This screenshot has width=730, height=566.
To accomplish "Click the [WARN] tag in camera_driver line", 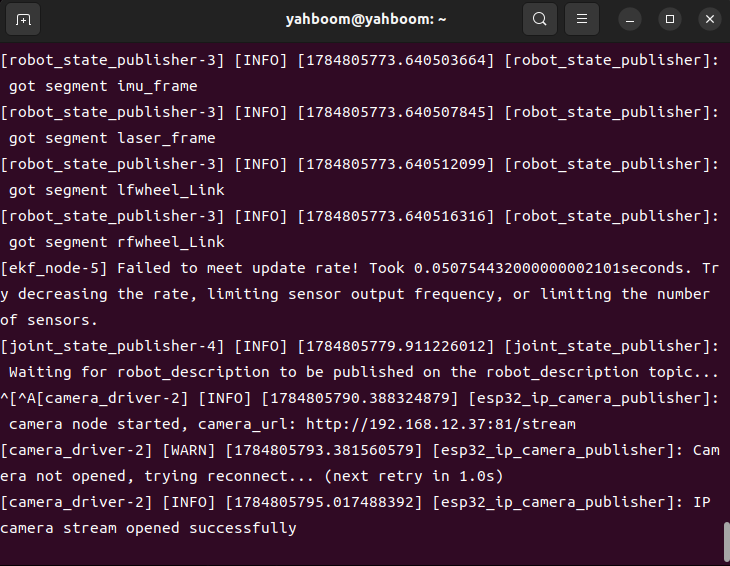I will 189,450.
